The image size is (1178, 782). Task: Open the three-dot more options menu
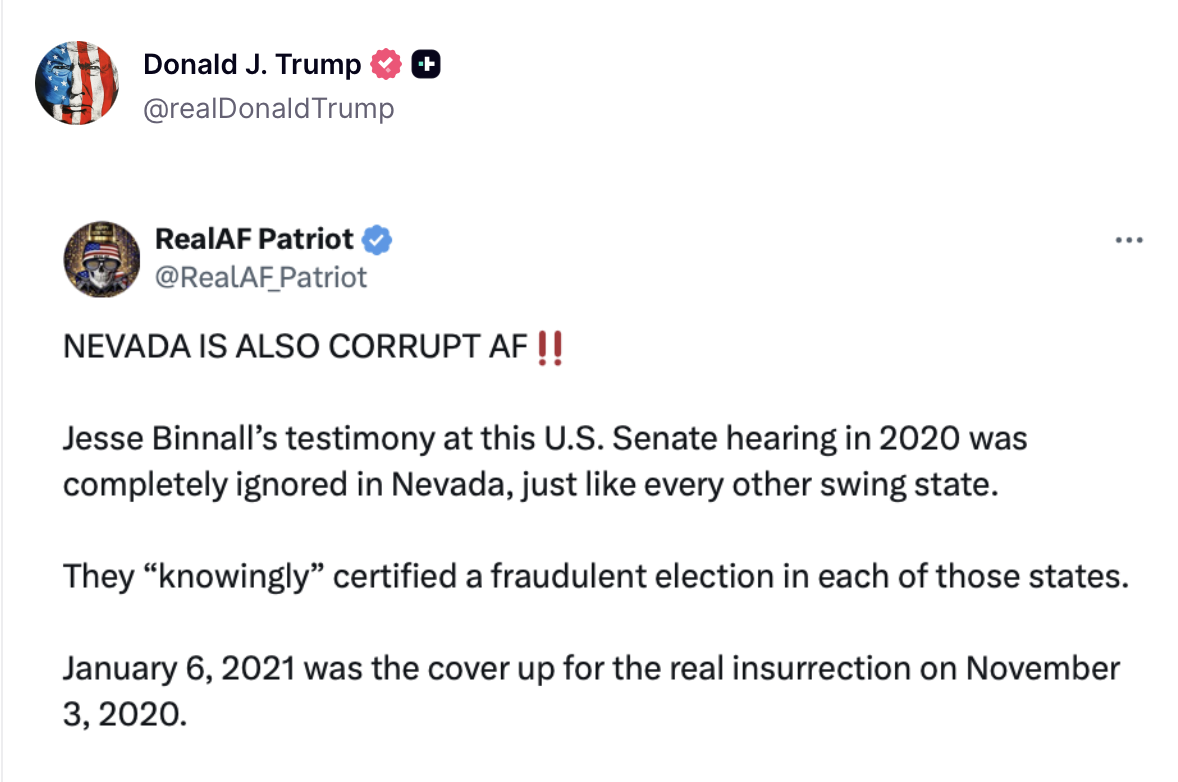click(1128, 240)
